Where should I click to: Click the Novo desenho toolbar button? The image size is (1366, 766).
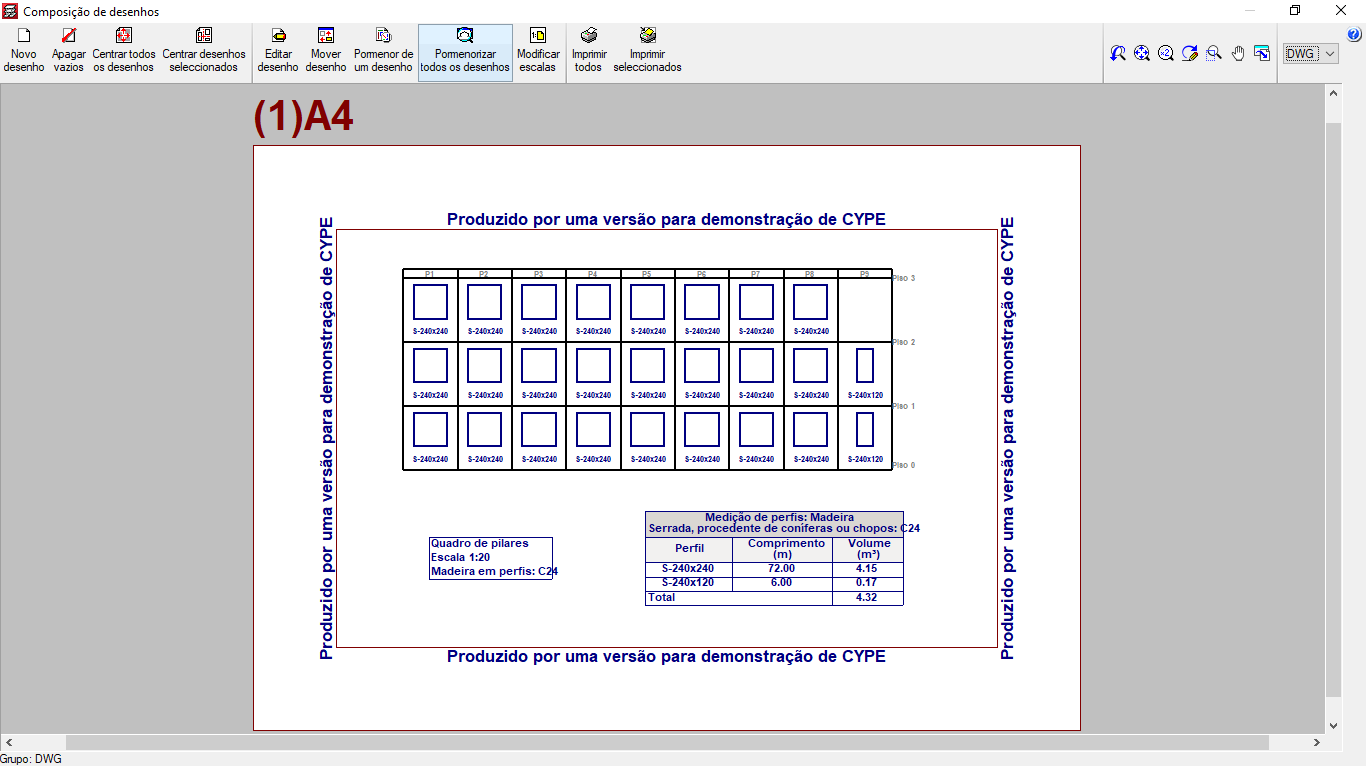[24, 52]
